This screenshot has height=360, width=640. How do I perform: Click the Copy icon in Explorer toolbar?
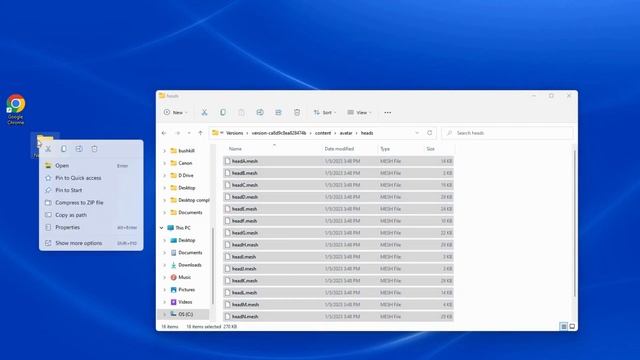click(x=223, y=113)
